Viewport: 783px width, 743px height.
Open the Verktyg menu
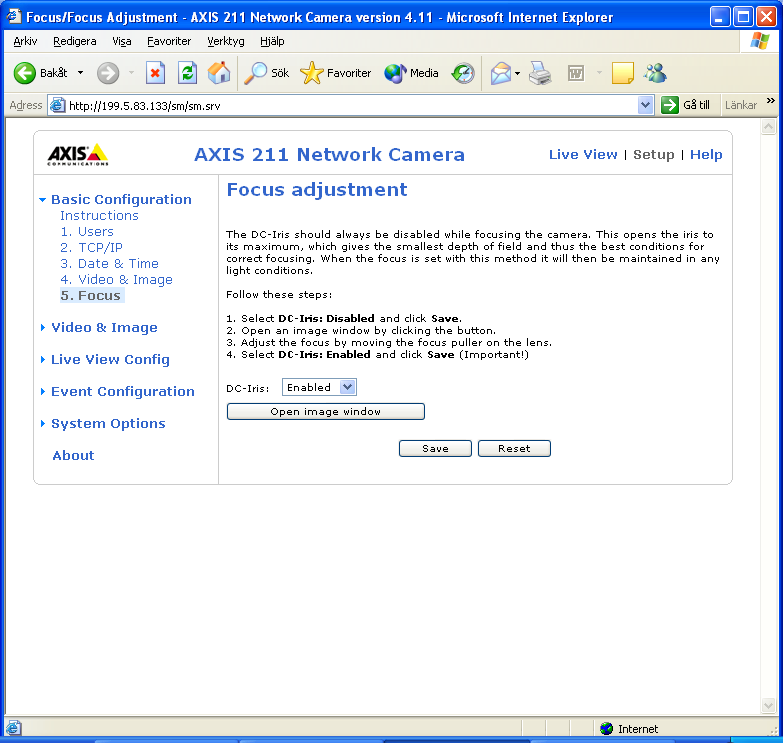226,41
